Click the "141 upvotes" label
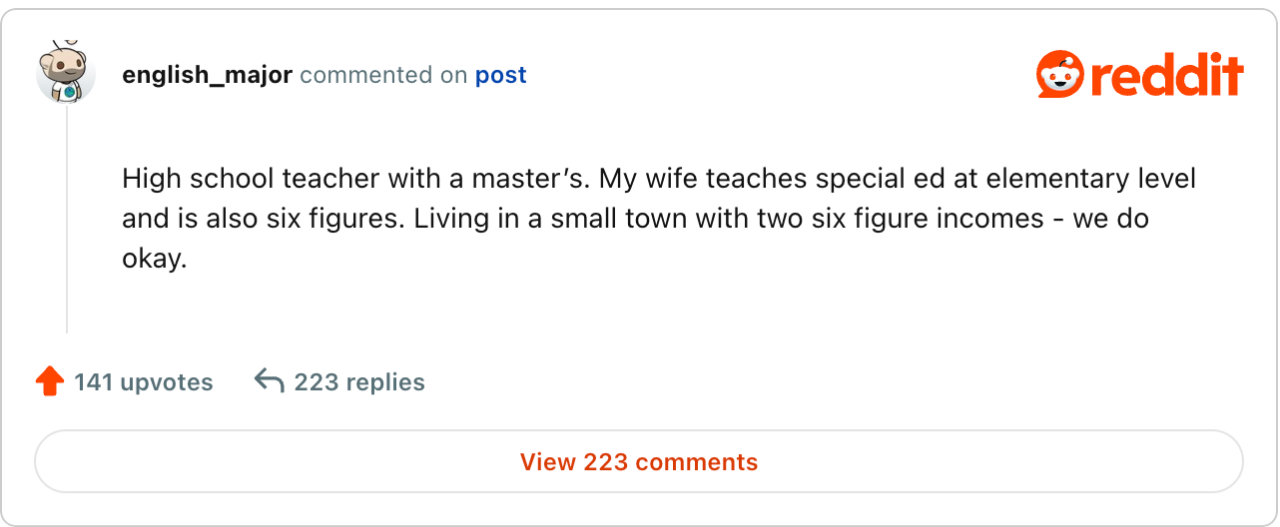The height and width of the screenshot is (527, 1280). pyautogui.click(x=143, y=382)
